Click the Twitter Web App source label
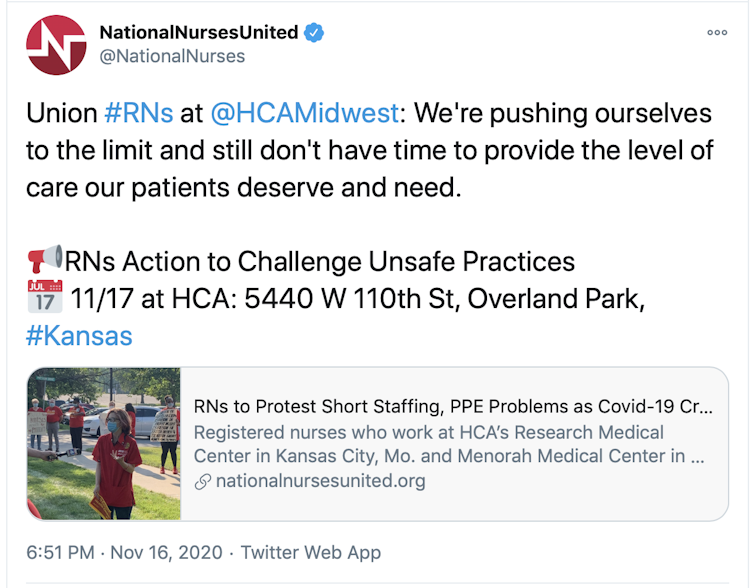The height and width of the screenshot is (588, 754). point(311,552)
